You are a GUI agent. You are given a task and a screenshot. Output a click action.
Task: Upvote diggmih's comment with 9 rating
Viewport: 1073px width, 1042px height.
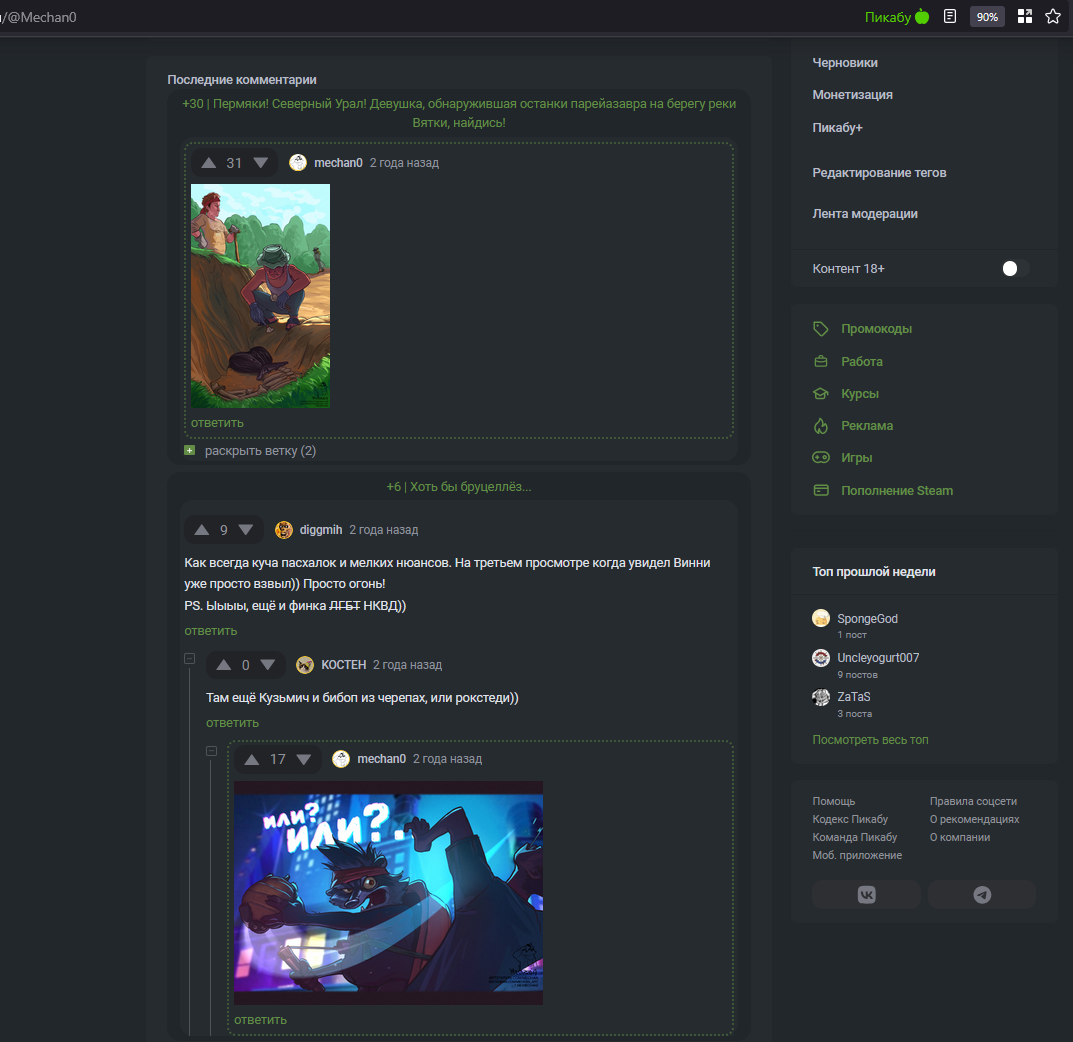click(x=201, y=530)
